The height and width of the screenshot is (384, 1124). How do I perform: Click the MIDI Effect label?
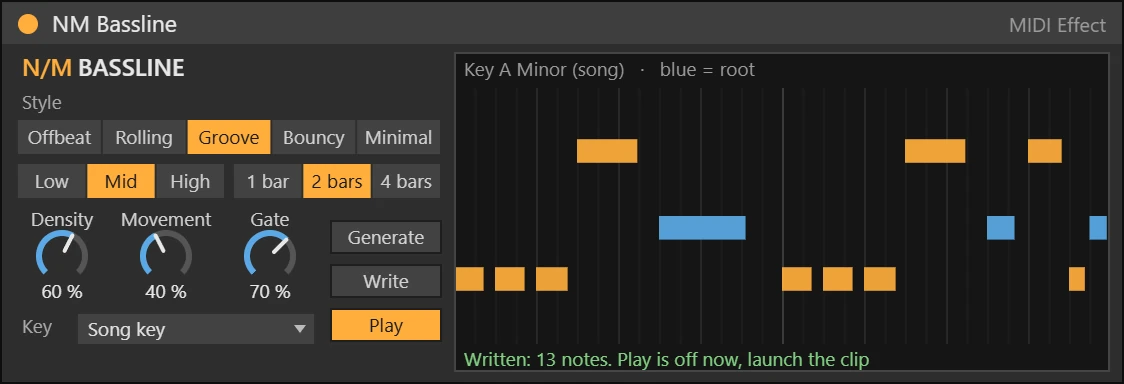[x=1057, y=26]
